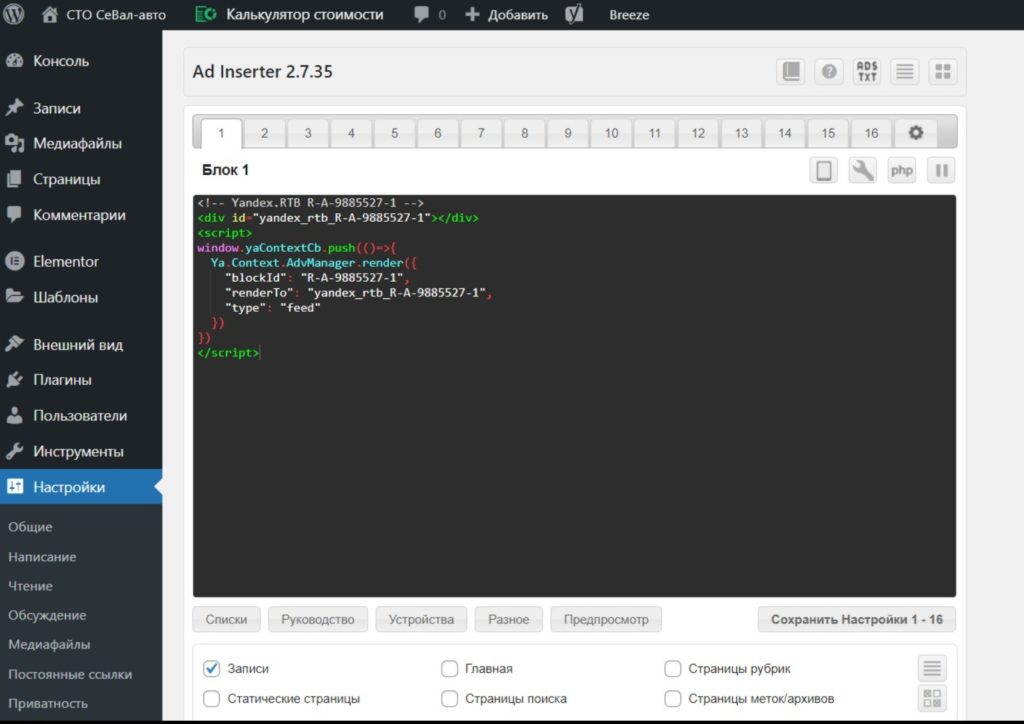The height and width of the screenshot is (724, 1024).
Task: Click inside the Block 1 code editor
Action: 574,396
